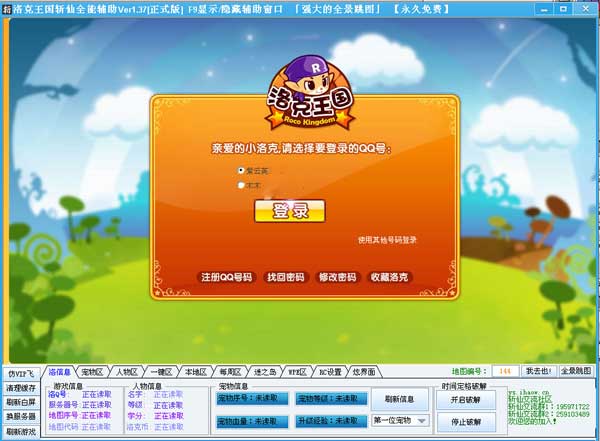Click 学分 label in 人物信息
Screen dimensions: 600x441
135,416
